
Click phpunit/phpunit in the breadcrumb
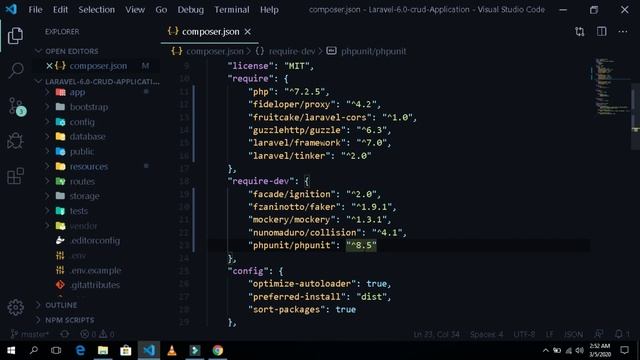pos(373,51)
